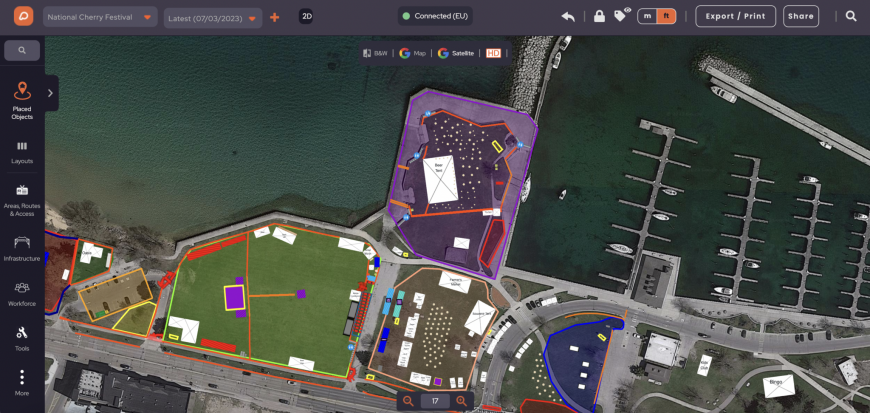Click the zoom in magnifier icon
870x413 pixels.
coord(461,401)
